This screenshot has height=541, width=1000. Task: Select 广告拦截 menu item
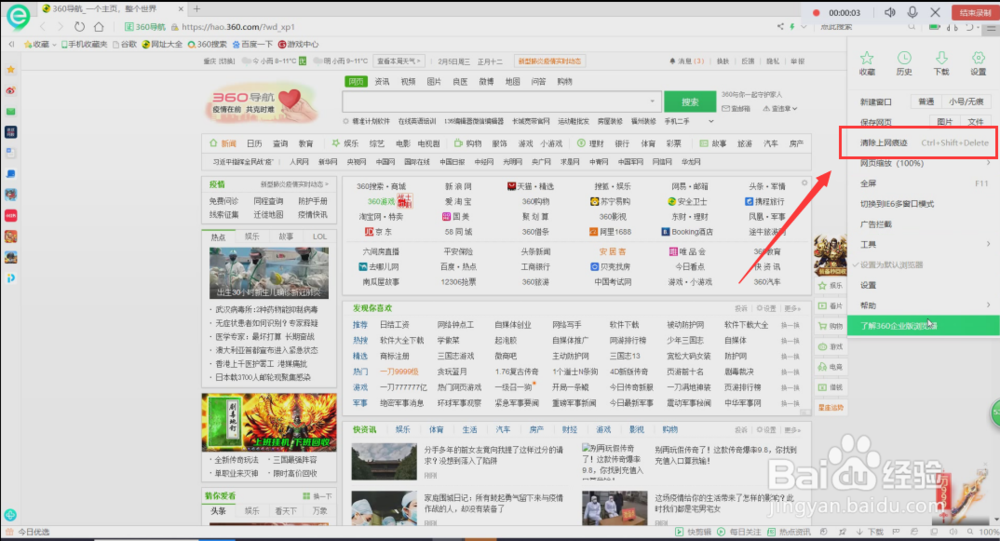pyautogui.click(x=924, y=225)
